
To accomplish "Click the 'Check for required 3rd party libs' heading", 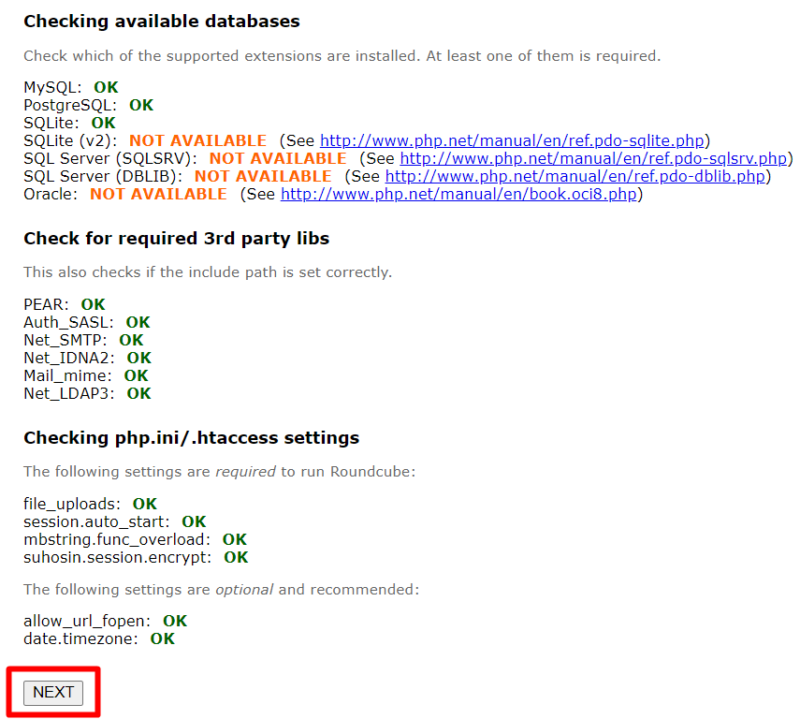I will [x=177, y=238].
